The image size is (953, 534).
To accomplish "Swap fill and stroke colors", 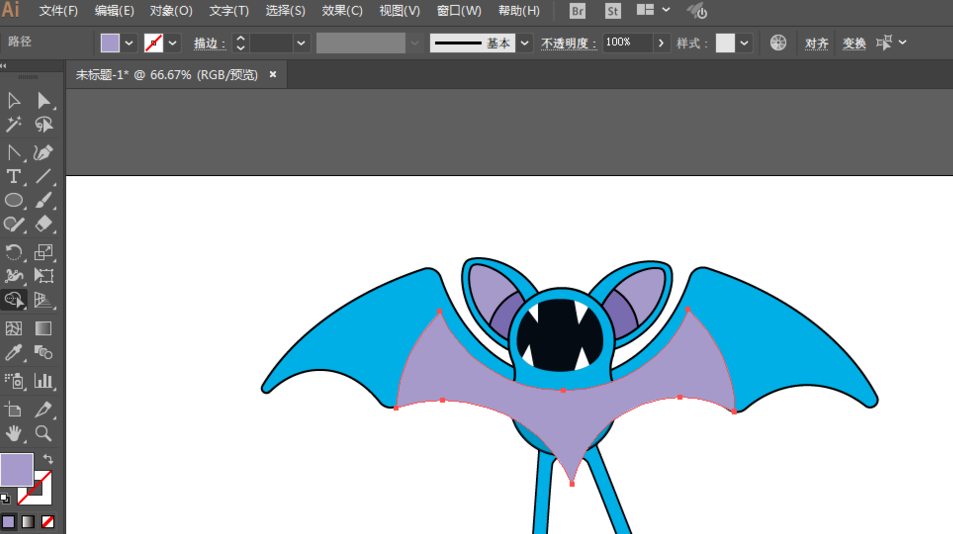I will point(48,459).
